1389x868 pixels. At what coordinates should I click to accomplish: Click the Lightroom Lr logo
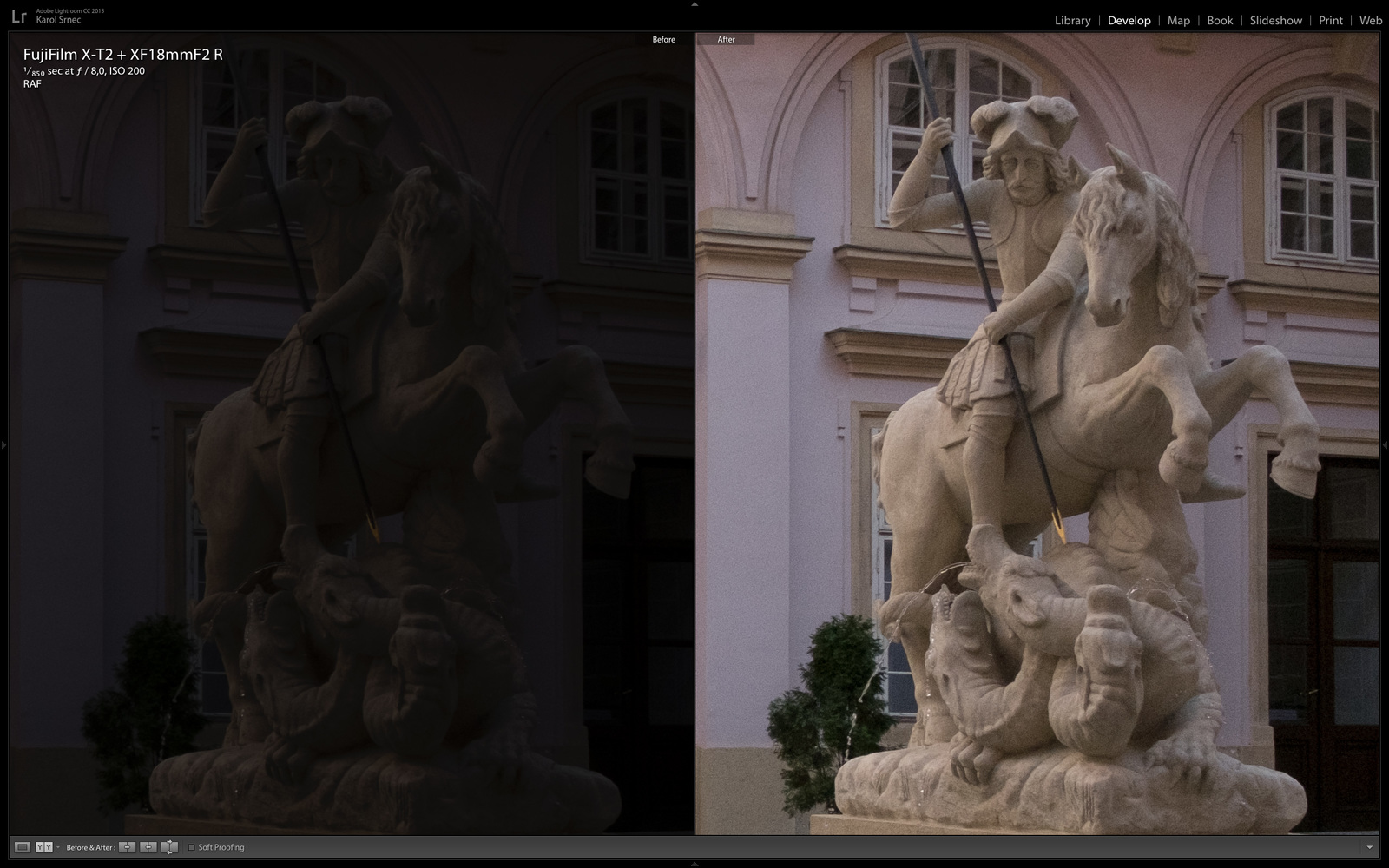[18, 16]
